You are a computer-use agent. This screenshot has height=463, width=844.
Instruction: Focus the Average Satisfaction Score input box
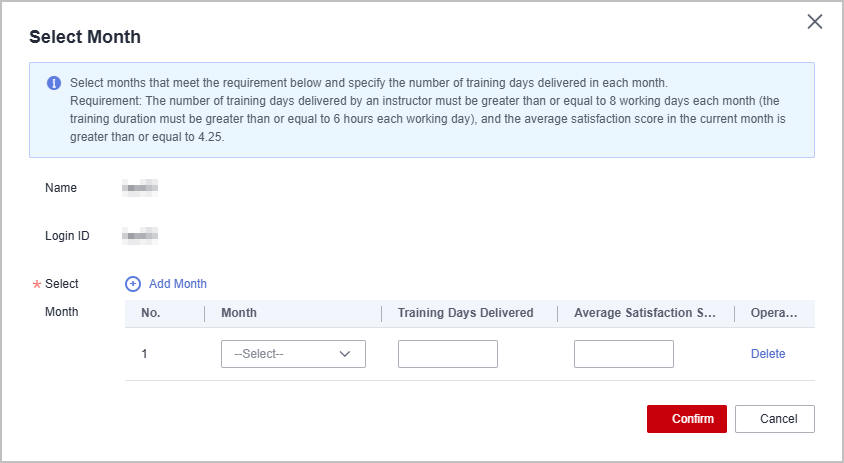click(623, 354)
